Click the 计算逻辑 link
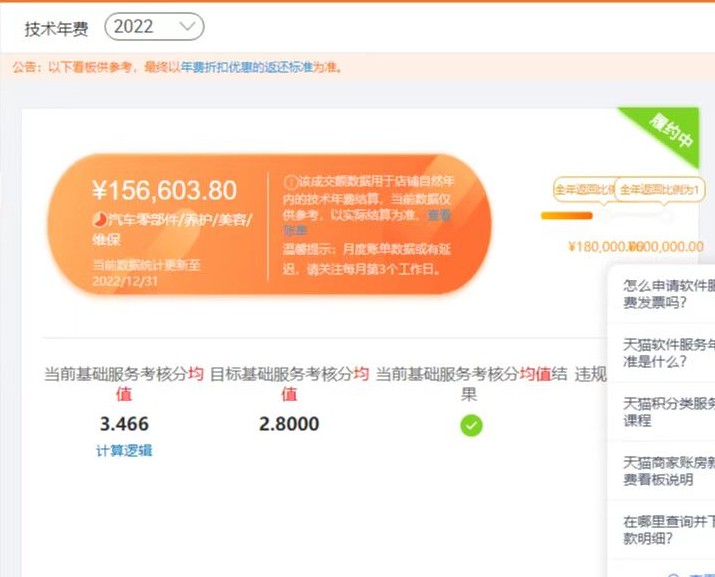Image resolution: width=715 pixels, height=577 pixels. [x=124, y=451]
